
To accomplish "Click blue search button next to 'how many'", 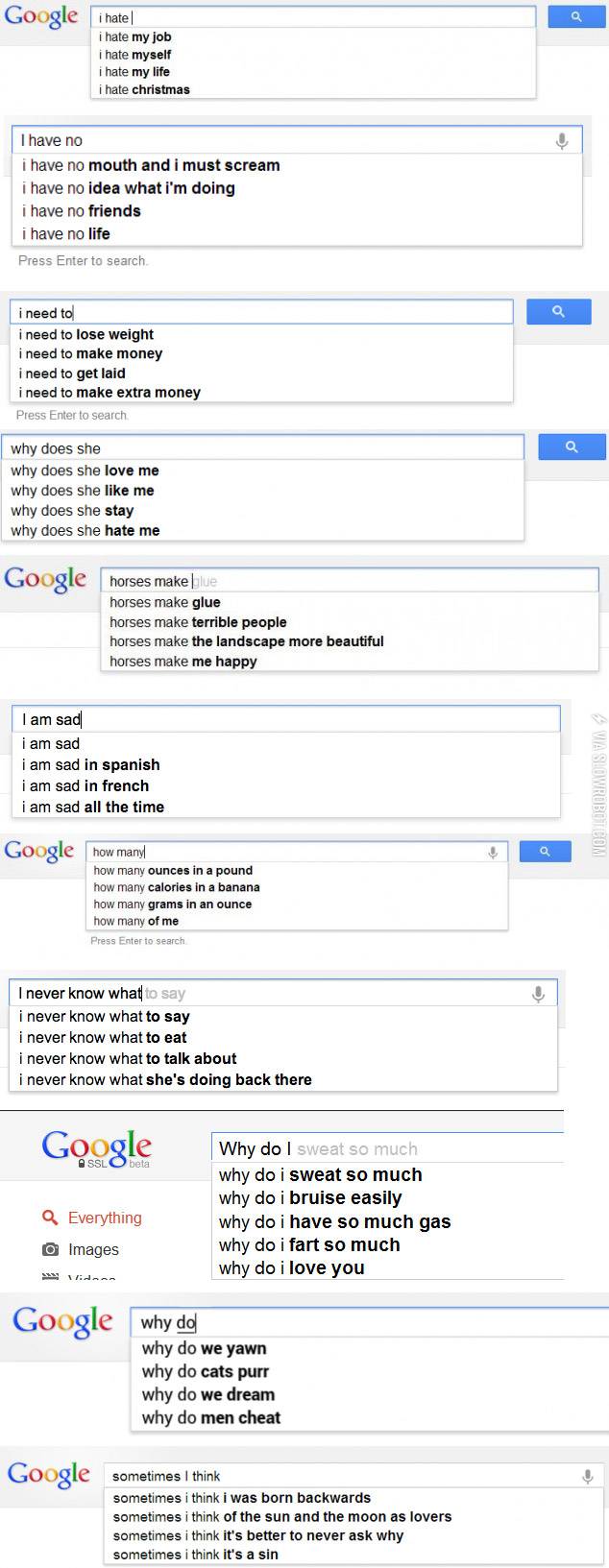I will 545,852.
